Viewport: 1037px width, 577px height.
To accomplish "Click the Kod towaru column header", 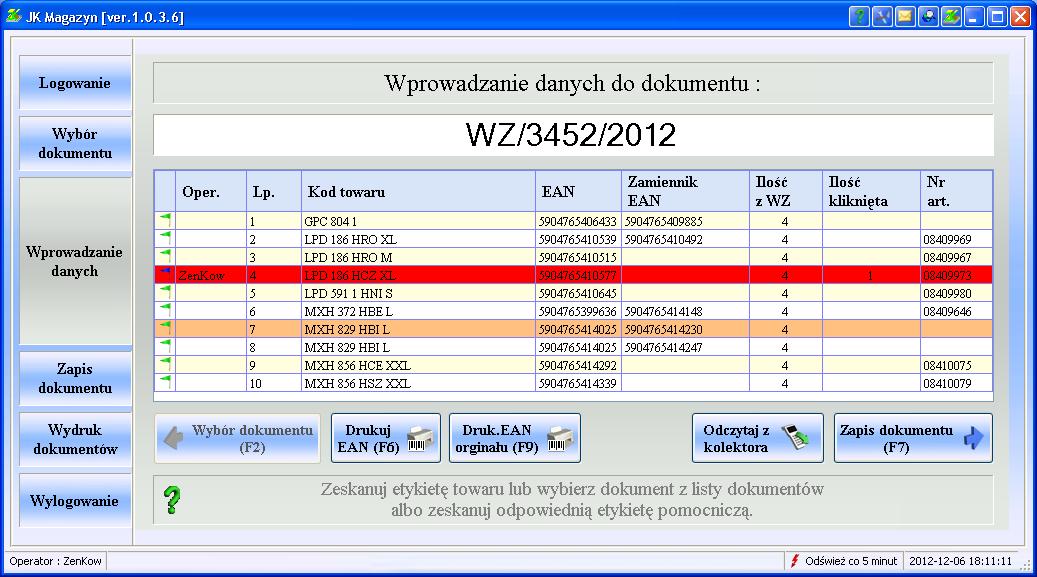I will tap(418, 191).
